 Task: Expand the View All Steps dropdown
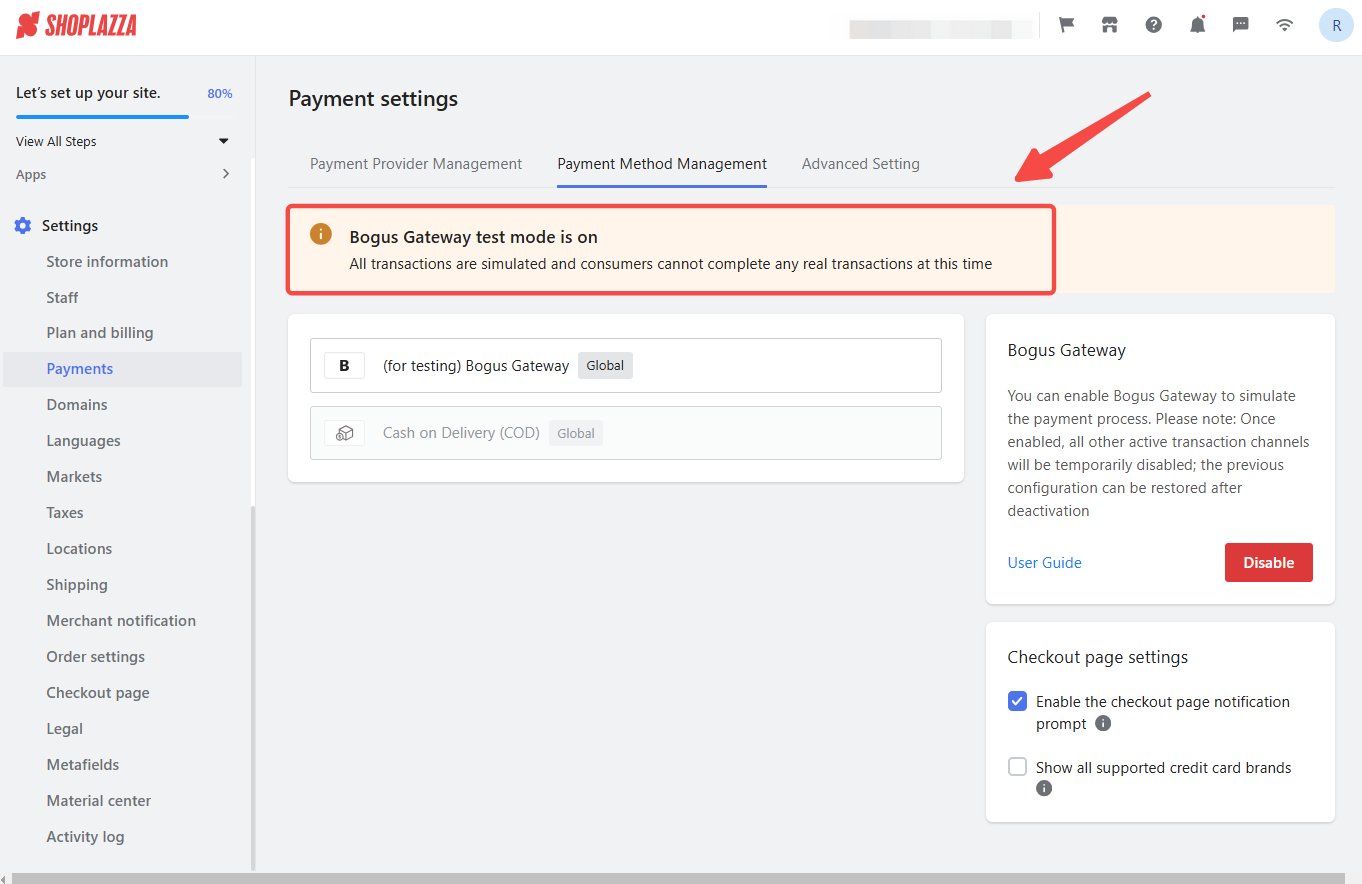[223, 141]
